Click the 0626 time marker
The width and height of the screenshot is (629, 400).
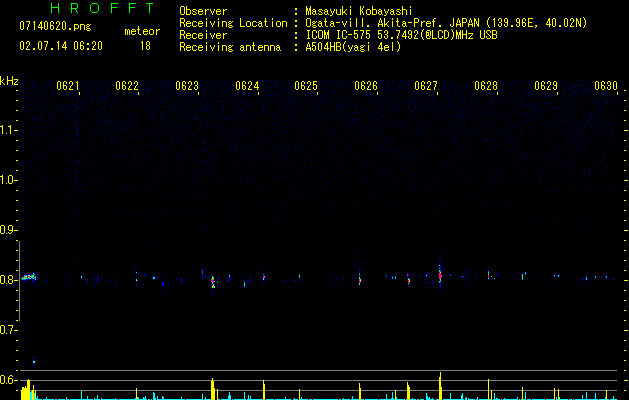366,86
